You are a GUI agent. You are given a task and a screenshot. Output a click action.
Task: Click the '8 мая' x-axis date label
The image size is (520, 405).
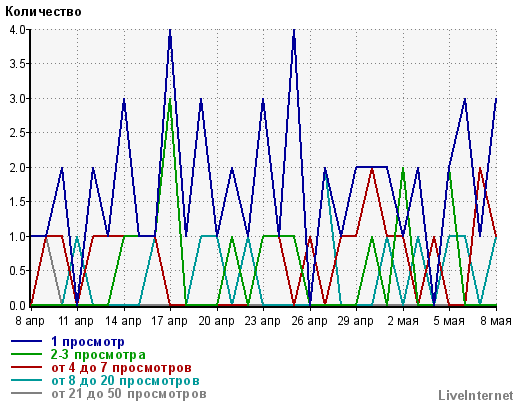(496, 321)
